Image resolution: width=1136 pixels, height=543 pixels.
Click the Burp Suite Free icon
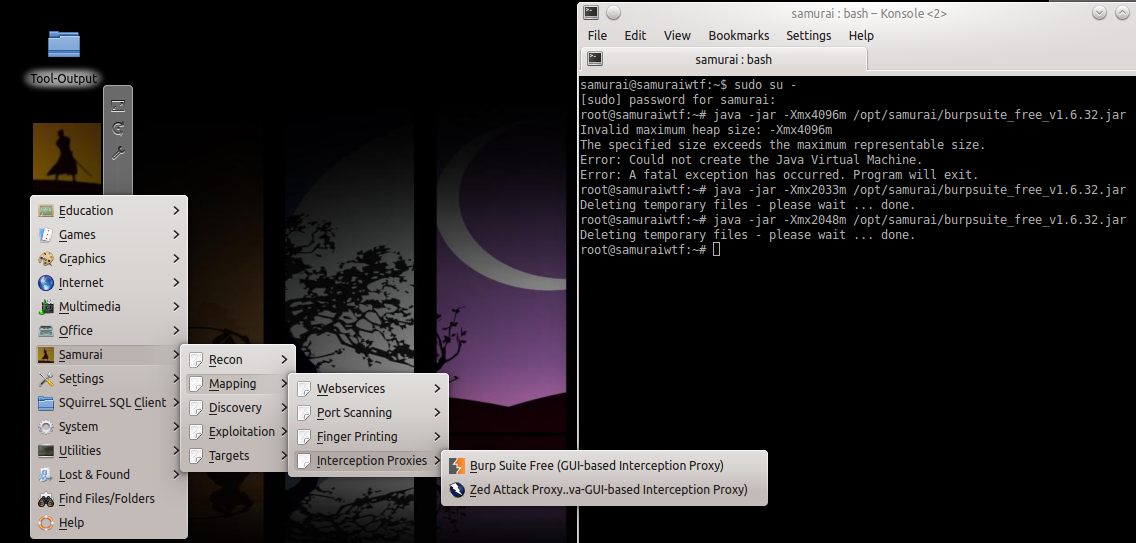pyautogui.click(x=457, y=465)
